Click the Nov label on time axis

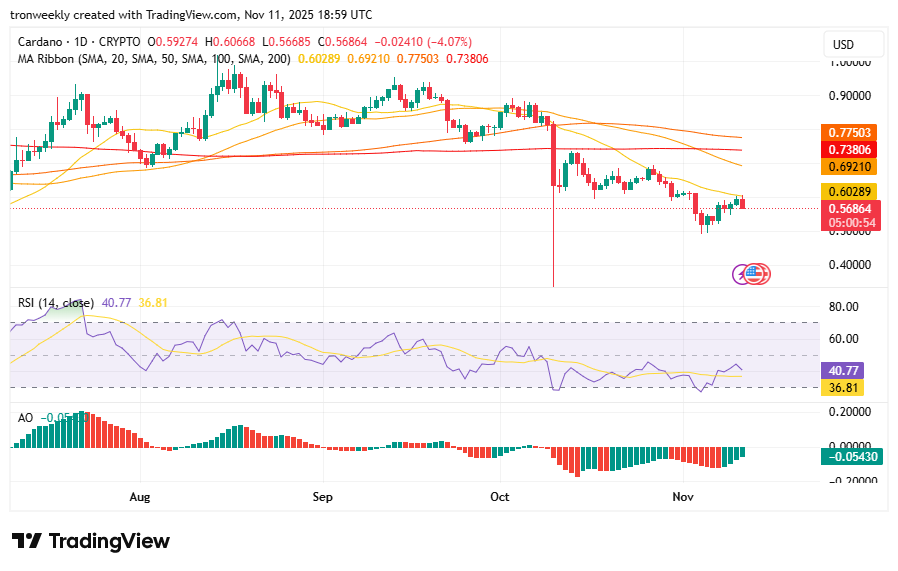(683, 497)
